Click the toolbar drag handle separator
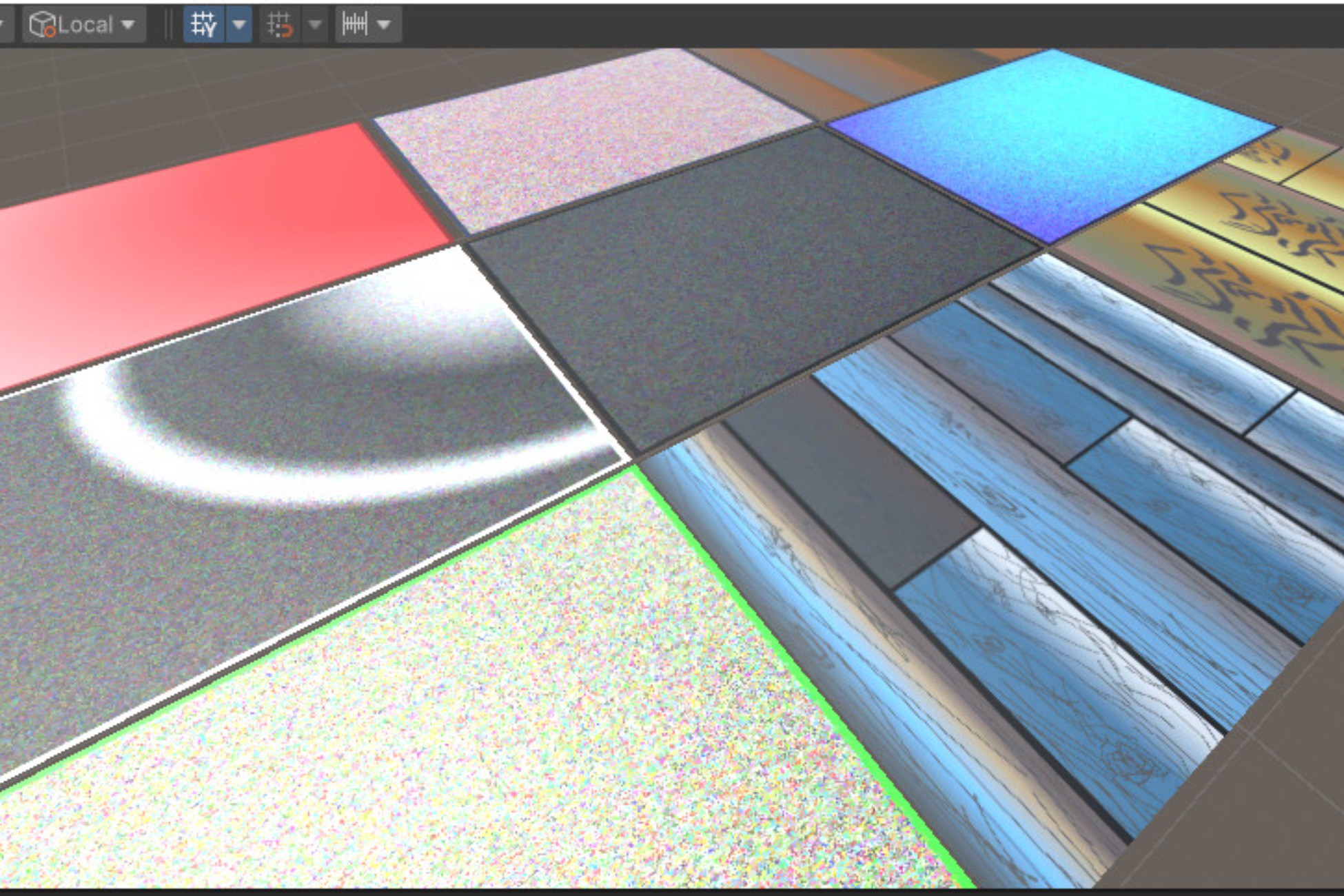Viewport: 1344px width, 896px height. 167,26
